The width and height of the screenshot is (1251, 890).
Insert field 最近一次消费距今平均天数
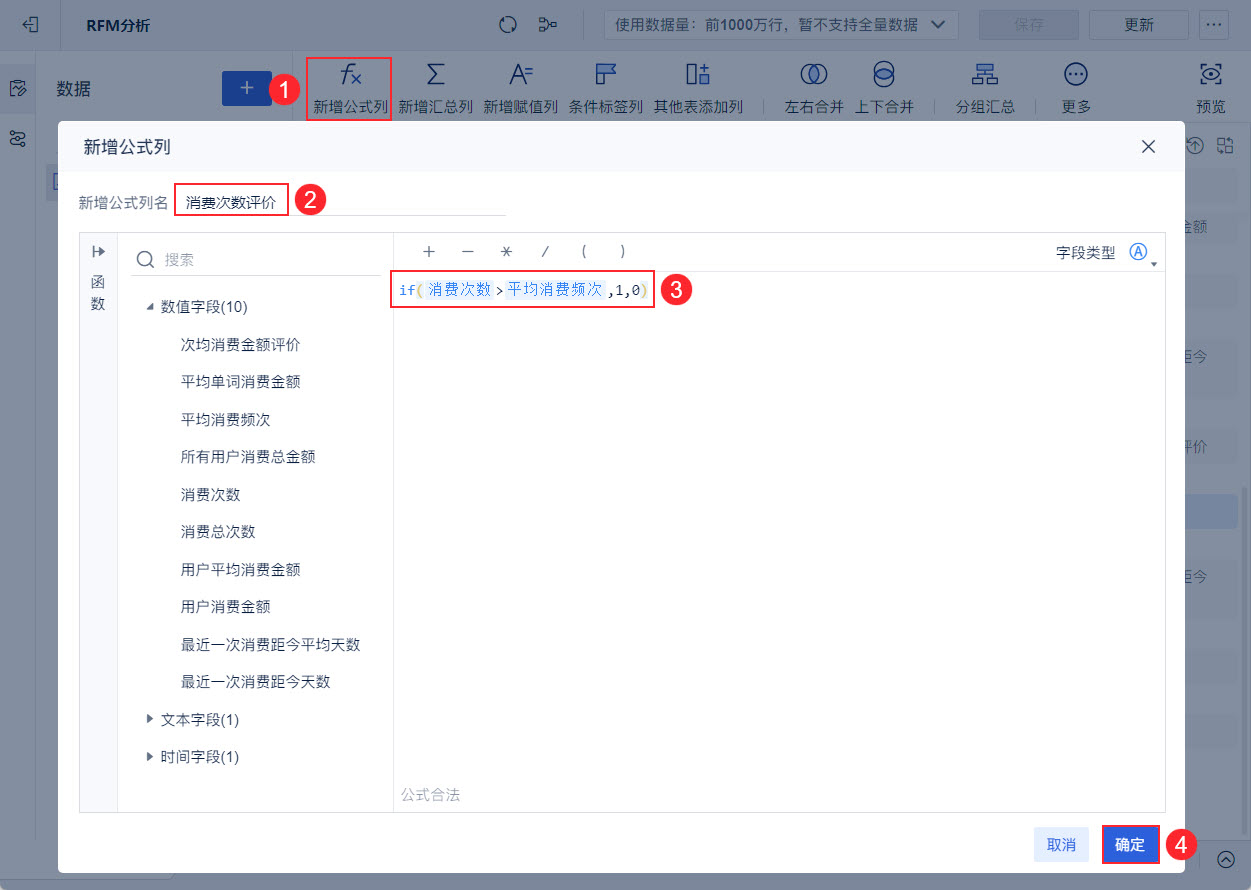[270, 644]
